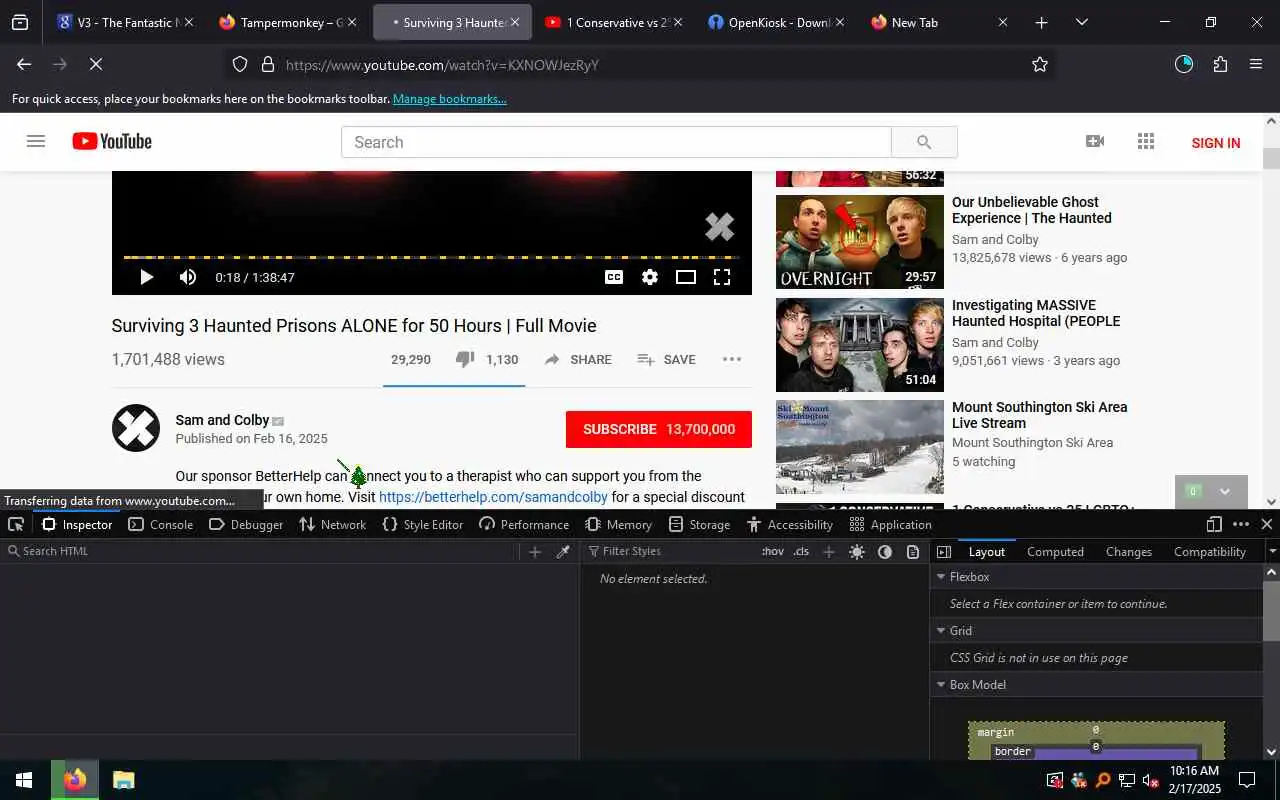The image size is (1280, 800).
Task: Open the YouTube guide hamburger menu
Action: pyautogui.click(x=36, y=142)
